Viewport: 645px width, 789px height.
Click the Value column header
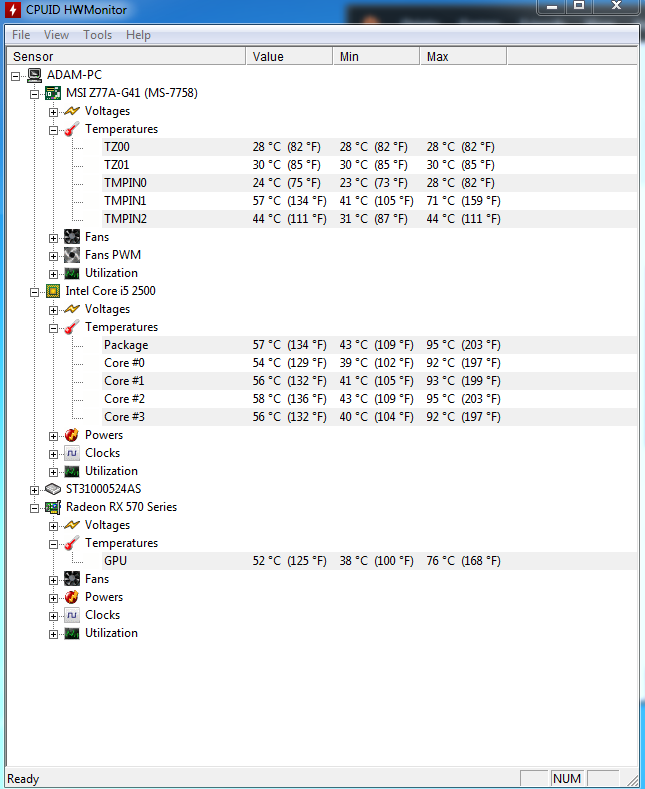point(289,56)
